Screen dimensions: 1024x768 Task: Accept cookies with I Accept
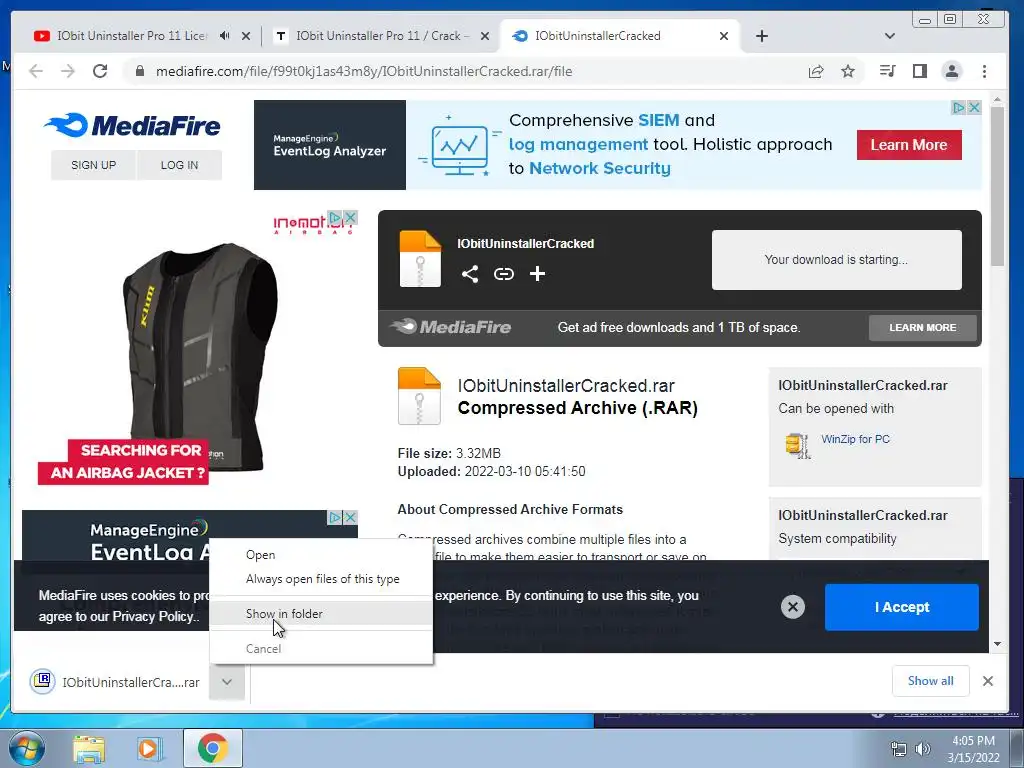click(x=901, y=607)
